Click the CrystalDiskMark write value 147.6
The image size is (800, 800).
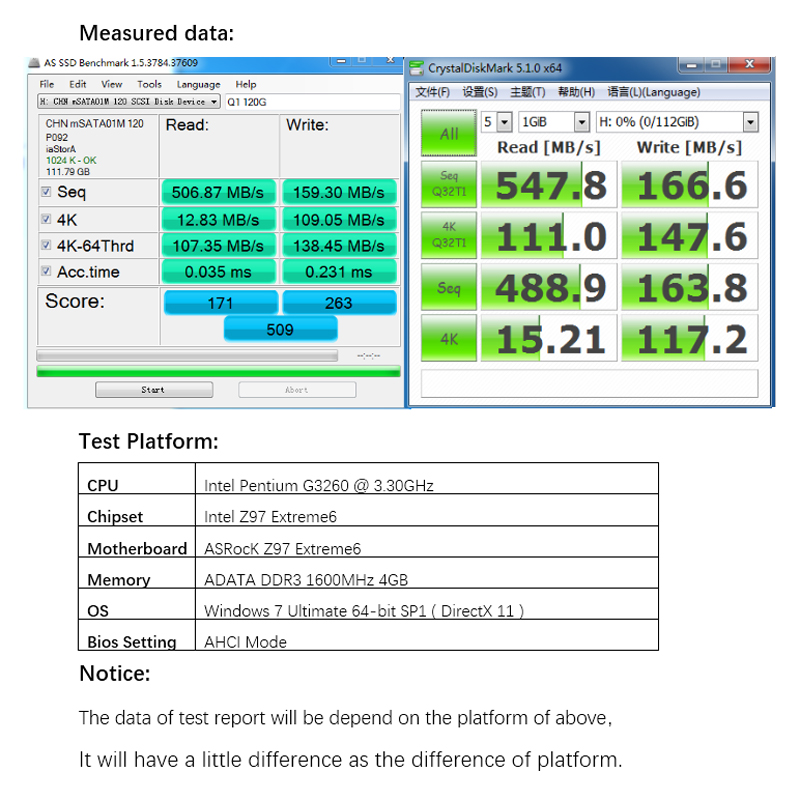coord(690,235)
